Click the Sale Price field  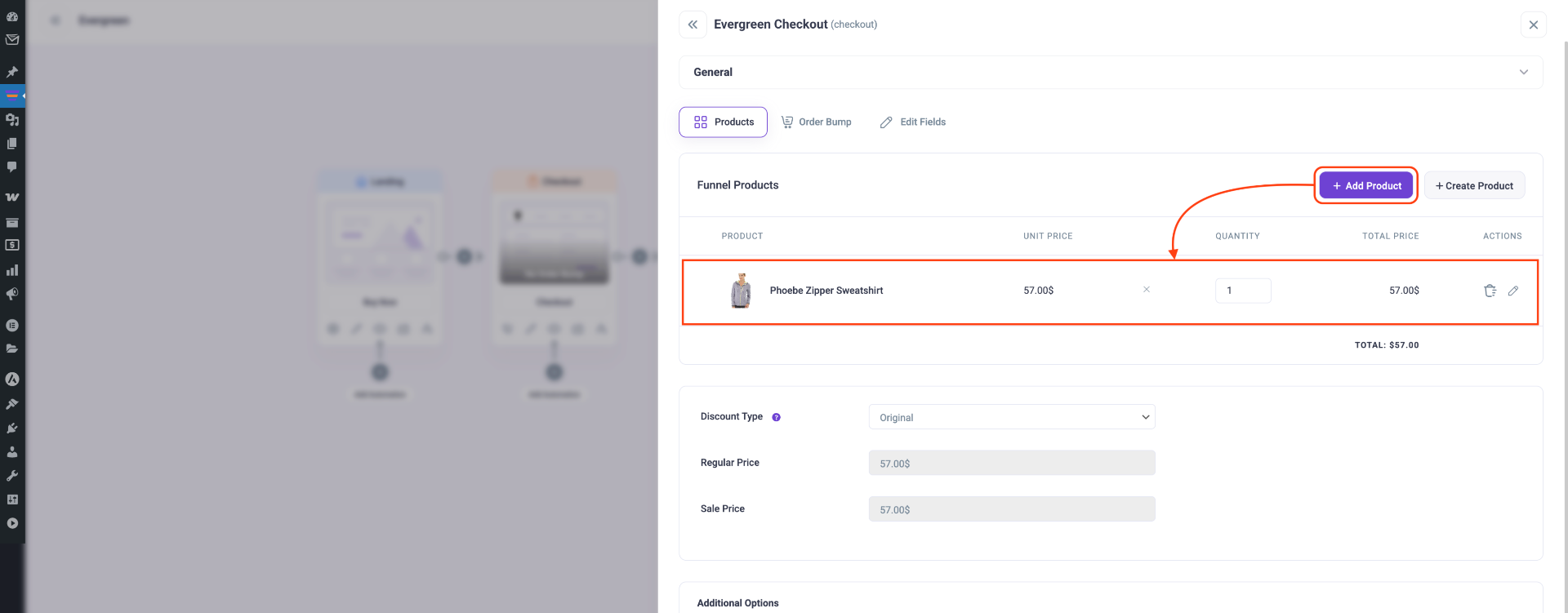1012,509
